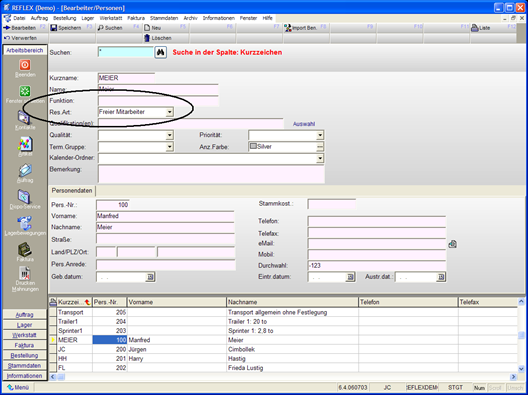Image resolution: width=528 pixels, height=395 pixels.
Task: Click Neu toolbar button
Action: [x=165, y=28]
